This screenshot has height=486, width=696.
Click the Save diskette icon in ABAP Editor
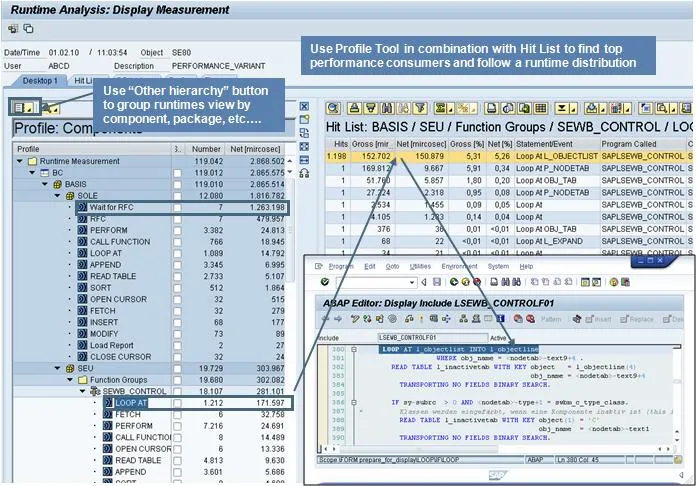tap(437, 282)
